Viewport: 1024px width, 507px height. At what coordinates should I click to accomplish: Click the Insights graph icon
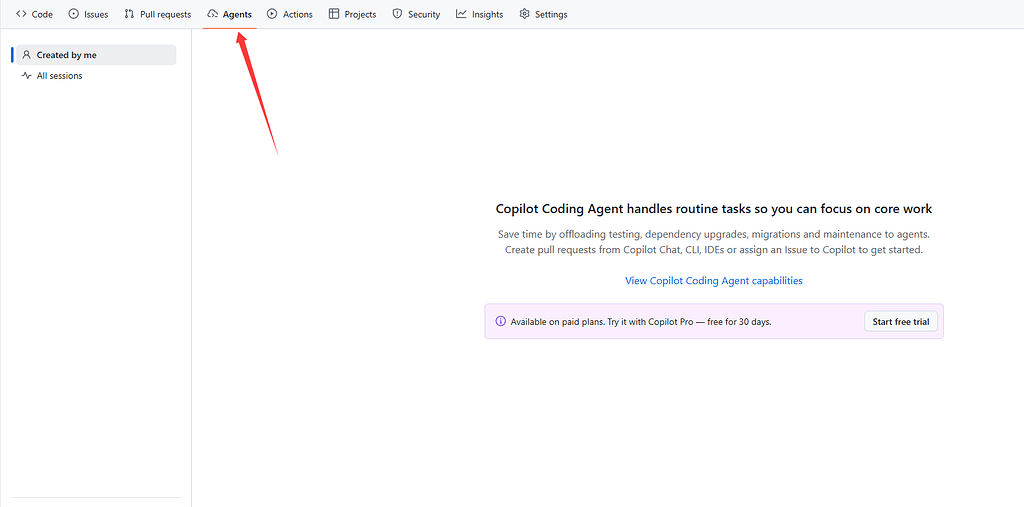[461, 14]
